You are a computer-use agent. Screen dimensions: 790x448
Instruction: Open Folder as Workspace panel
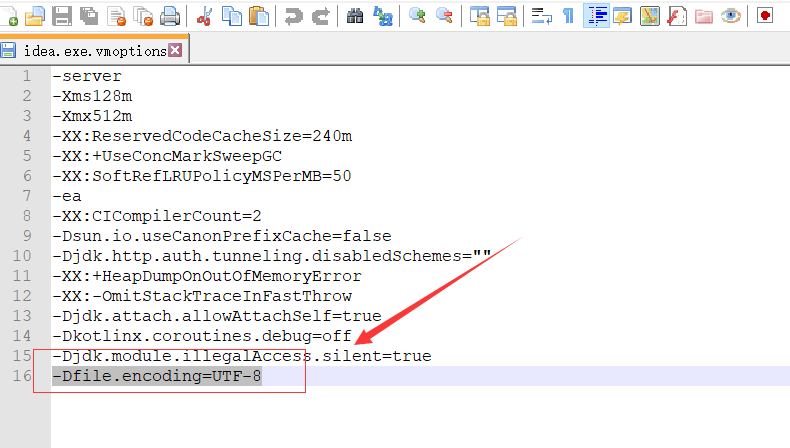703,16
